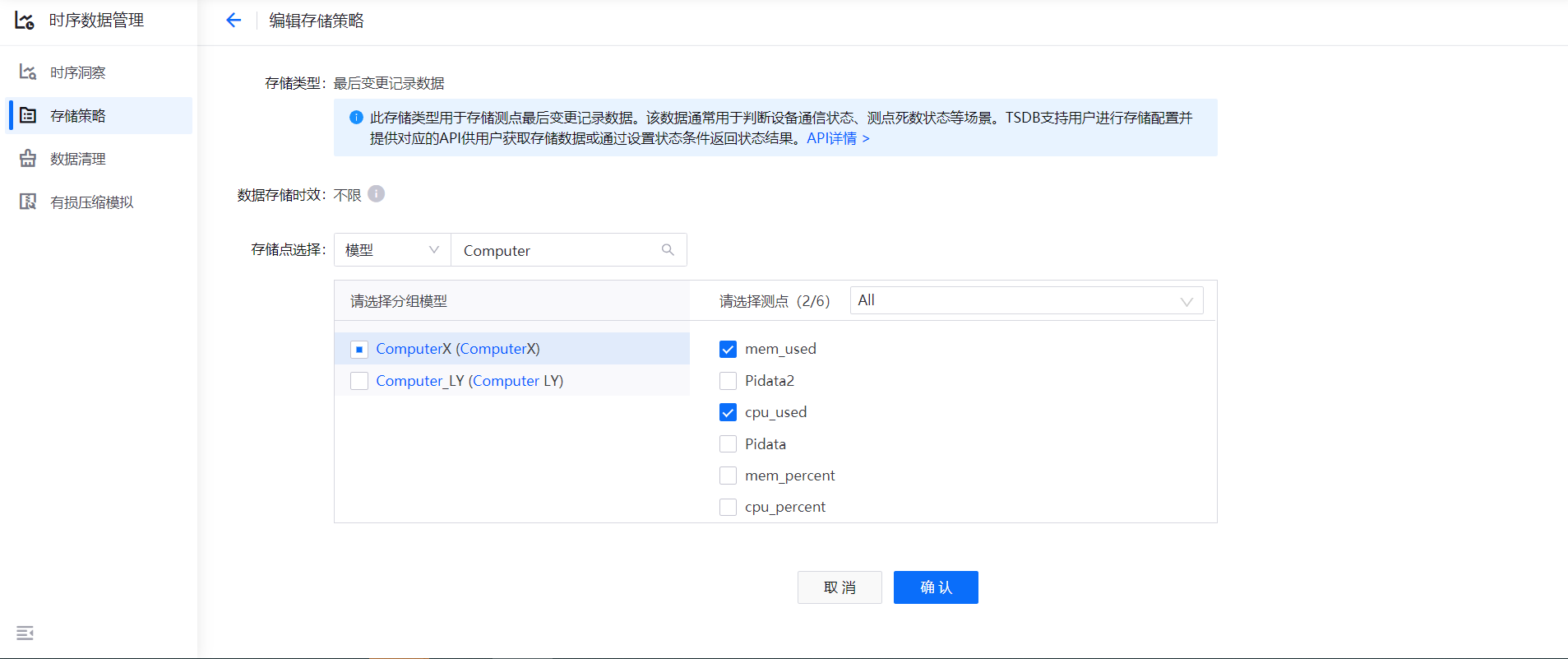The height and width of the screenshot is (659, 1568).
Task: Click the 取消 button
Action: tap(840, 587)
